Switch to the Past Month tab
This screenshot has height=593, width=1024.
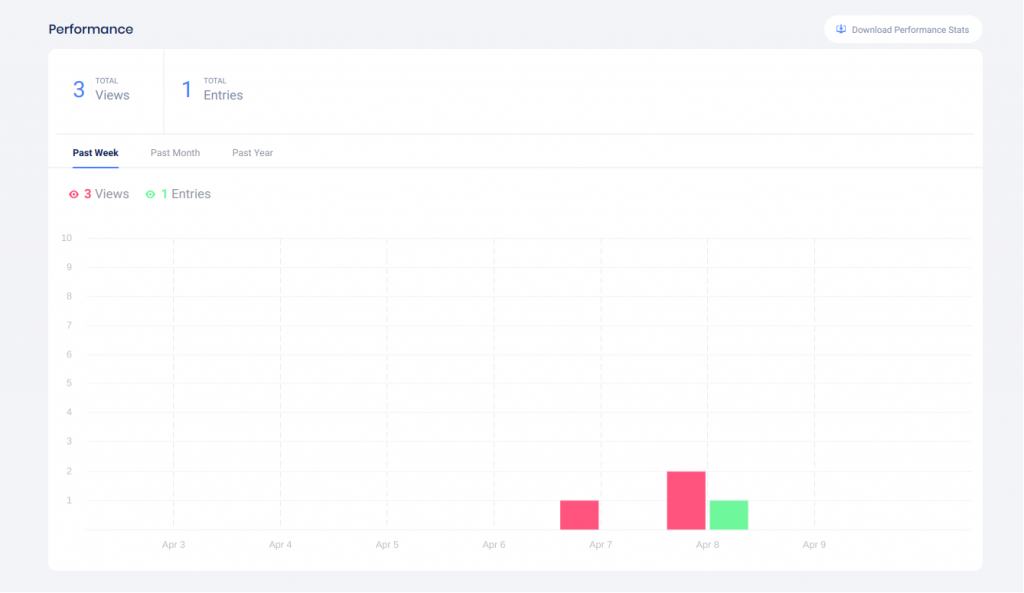coord(175,153)
